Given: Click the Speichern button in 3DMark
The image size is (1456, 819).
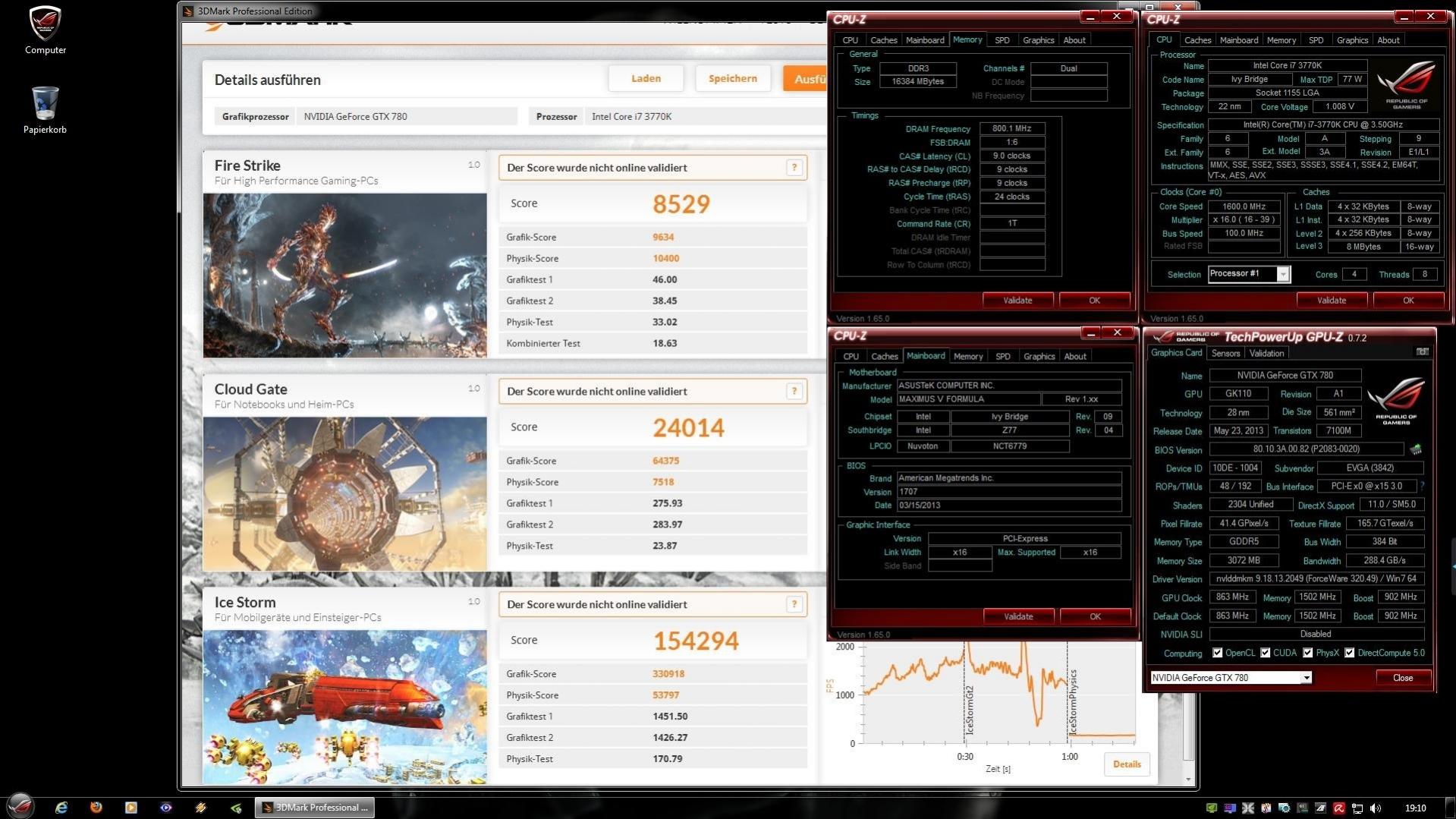Looking at the screenshot, I should (x=732, y=78).
